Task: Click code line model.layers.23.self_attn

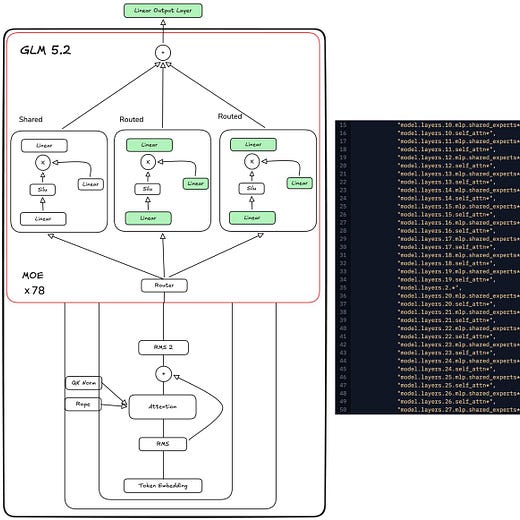Action: coord(446,353)
